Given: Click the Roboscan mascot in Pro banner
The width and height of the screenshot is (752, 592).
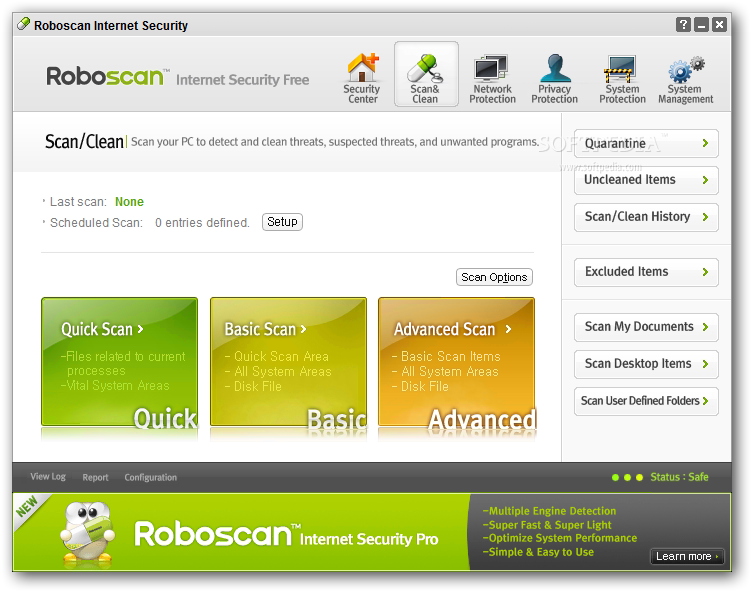Looking at the screenshot, I should coord(88,532).
